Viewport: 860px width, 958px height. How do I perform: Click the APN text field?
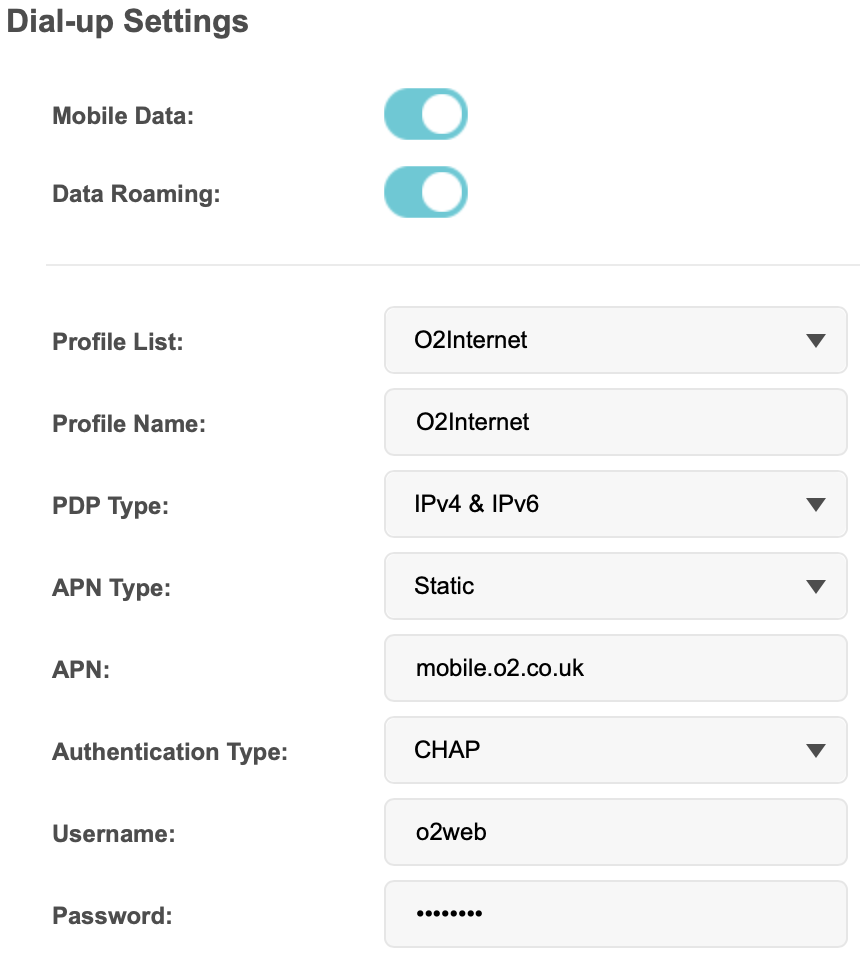(x=615, y=668)
